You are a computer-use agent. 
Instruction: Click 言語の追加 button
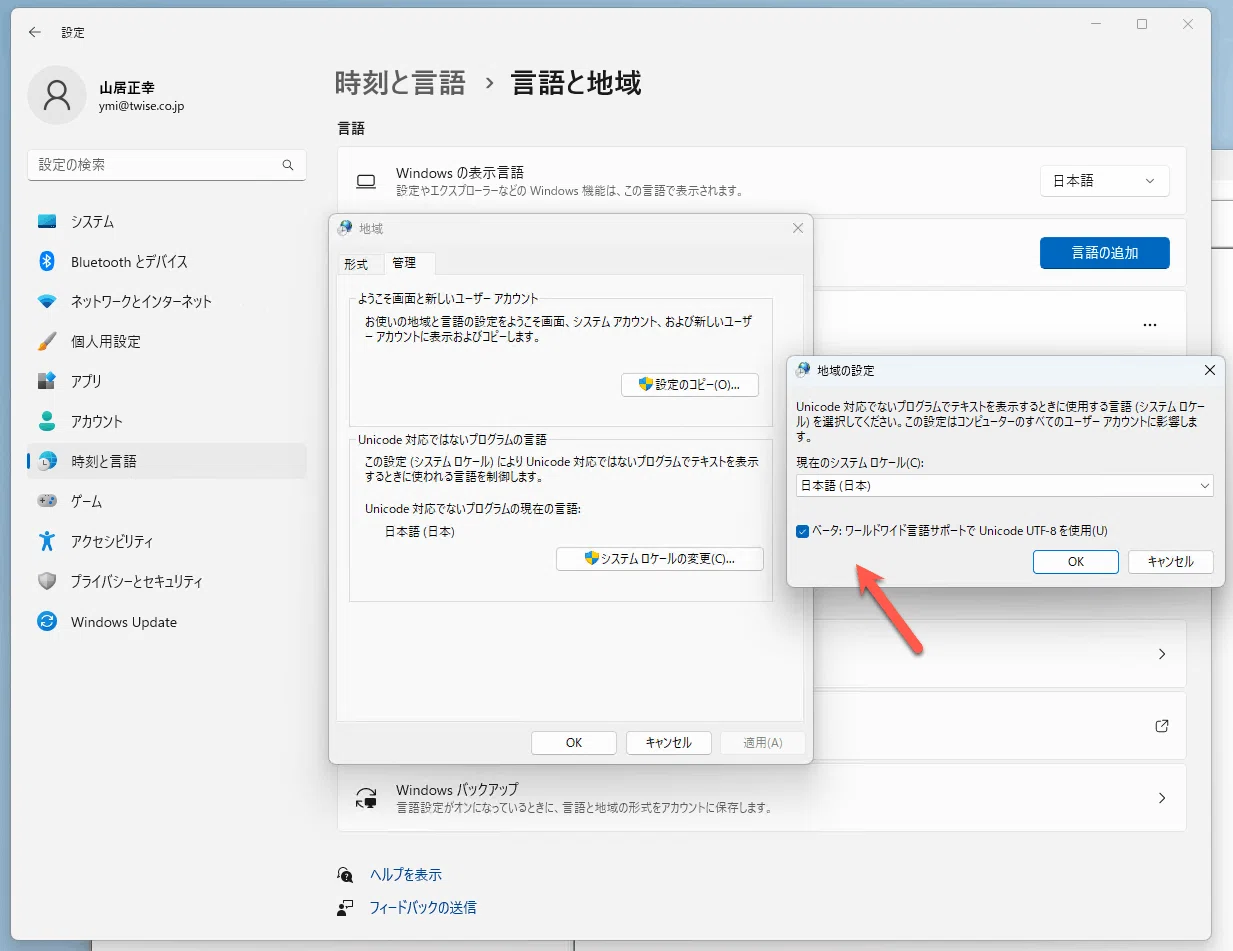1105,253
